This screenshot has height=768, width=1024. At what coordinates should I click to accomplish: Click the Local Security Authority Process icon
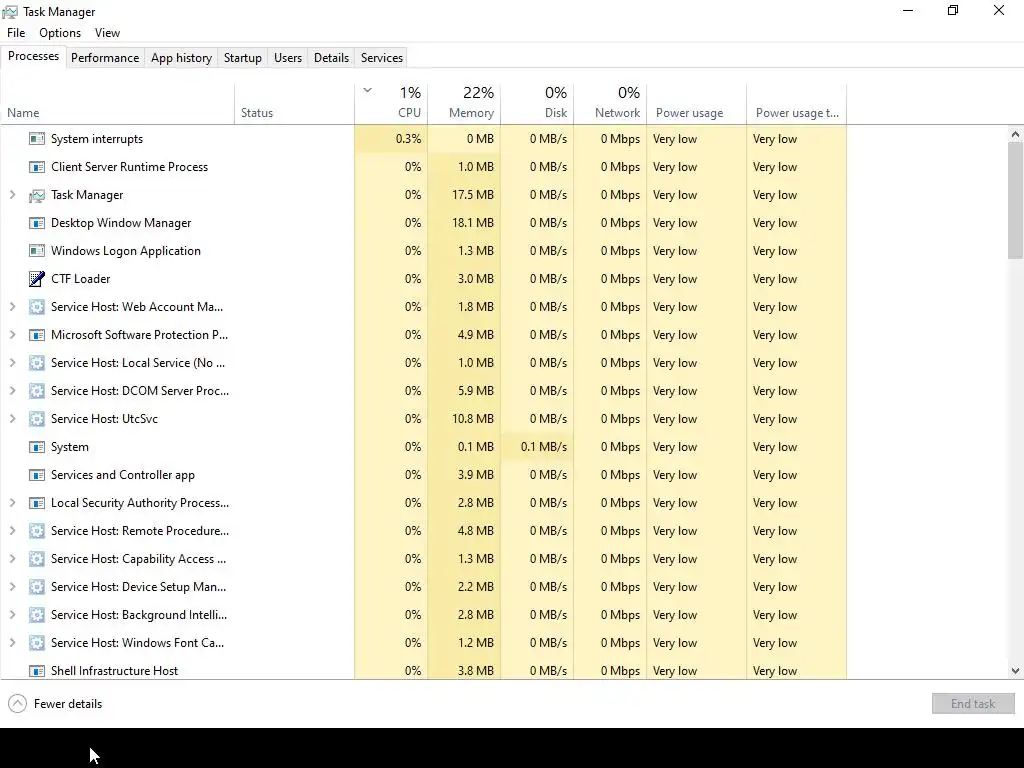pyautogui.click(x=37, y=503)
